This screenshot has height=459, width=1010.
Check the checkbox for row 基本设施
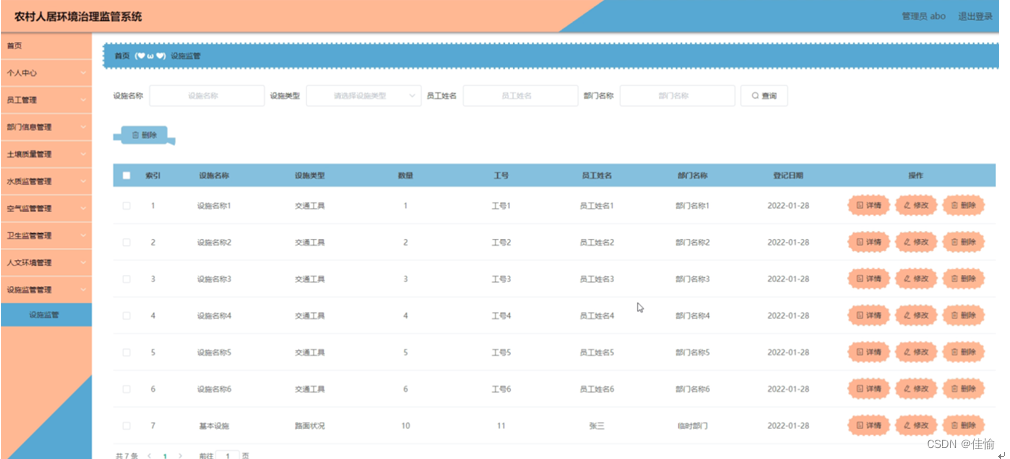(126, 426)
